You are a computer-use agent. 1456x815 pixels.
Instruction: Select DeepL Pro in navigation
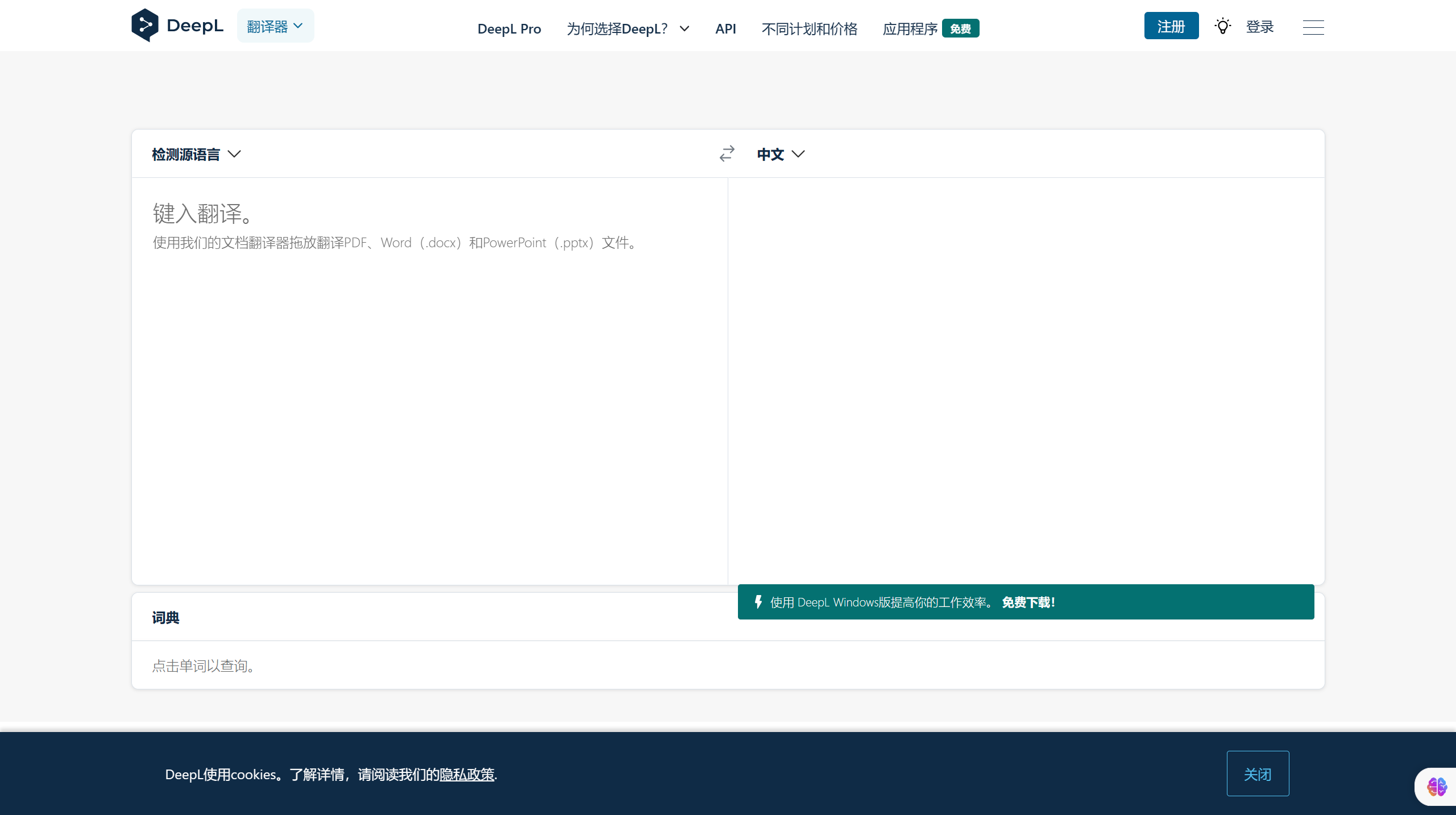(509, 28)
